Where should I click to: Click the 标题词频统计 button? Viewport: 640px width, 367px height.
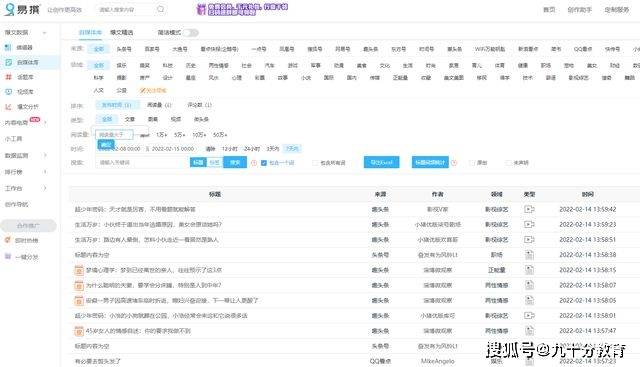tap(430, 162)
